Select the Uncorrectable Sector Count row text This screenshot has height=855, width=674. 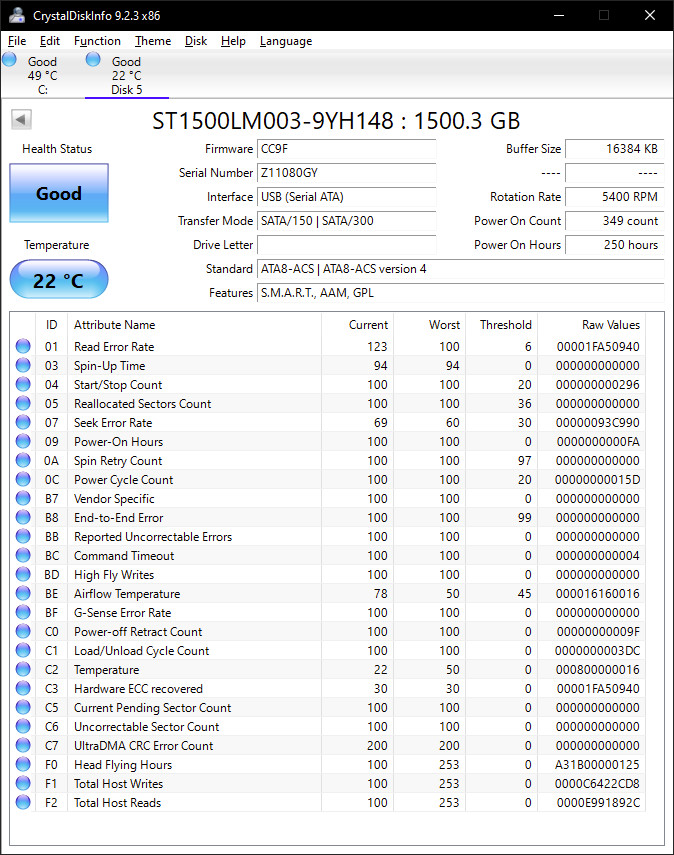[147, 726]
